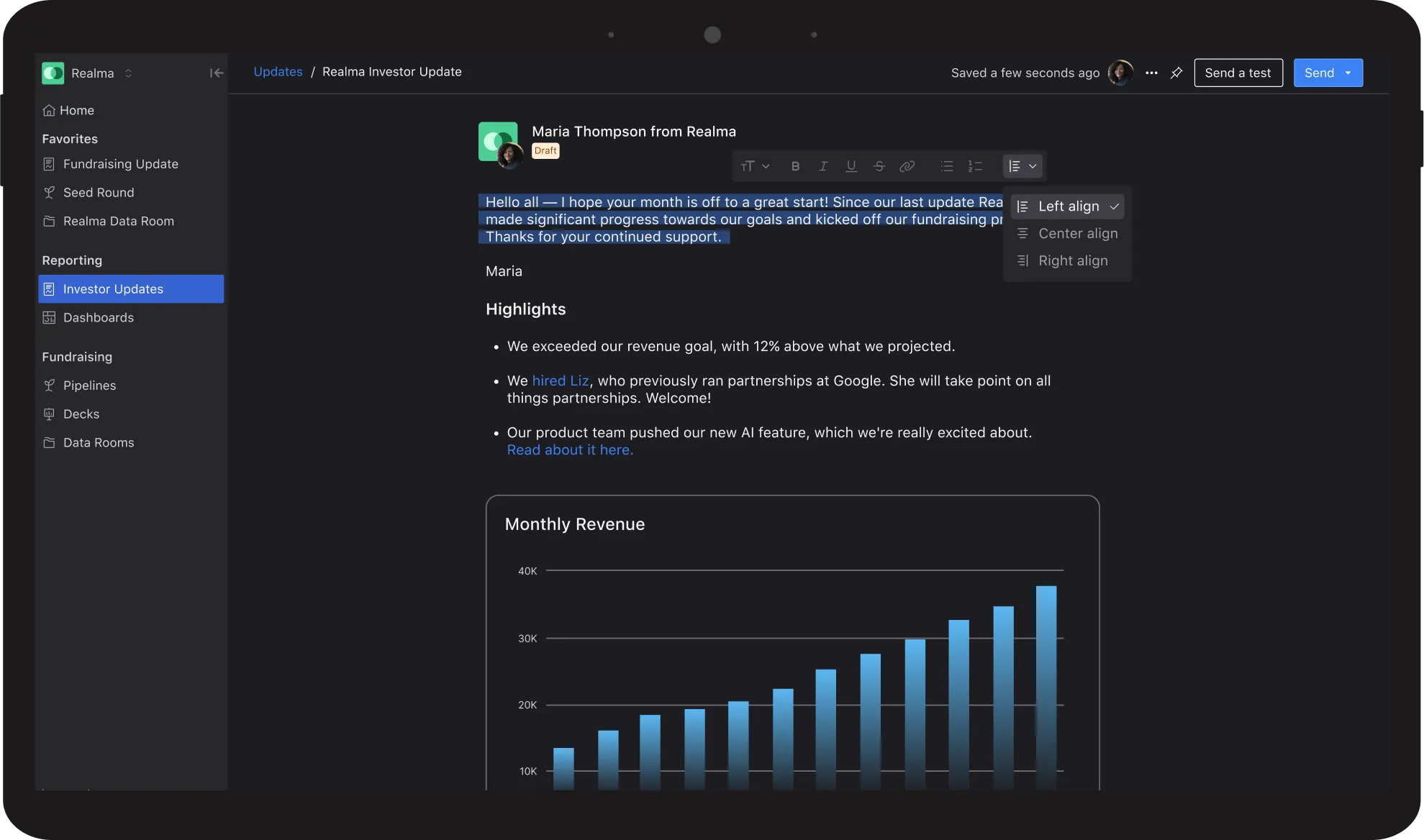1424x840 pixels.
Task: Apply italic formatting to selection
Action: point(823,166)
